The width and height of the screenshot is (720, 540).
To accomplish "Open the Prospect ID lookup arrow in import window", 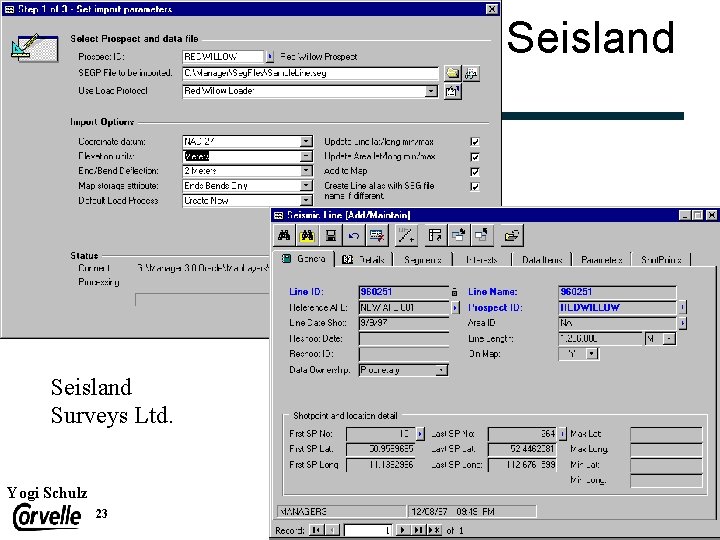I will [270, 56].
